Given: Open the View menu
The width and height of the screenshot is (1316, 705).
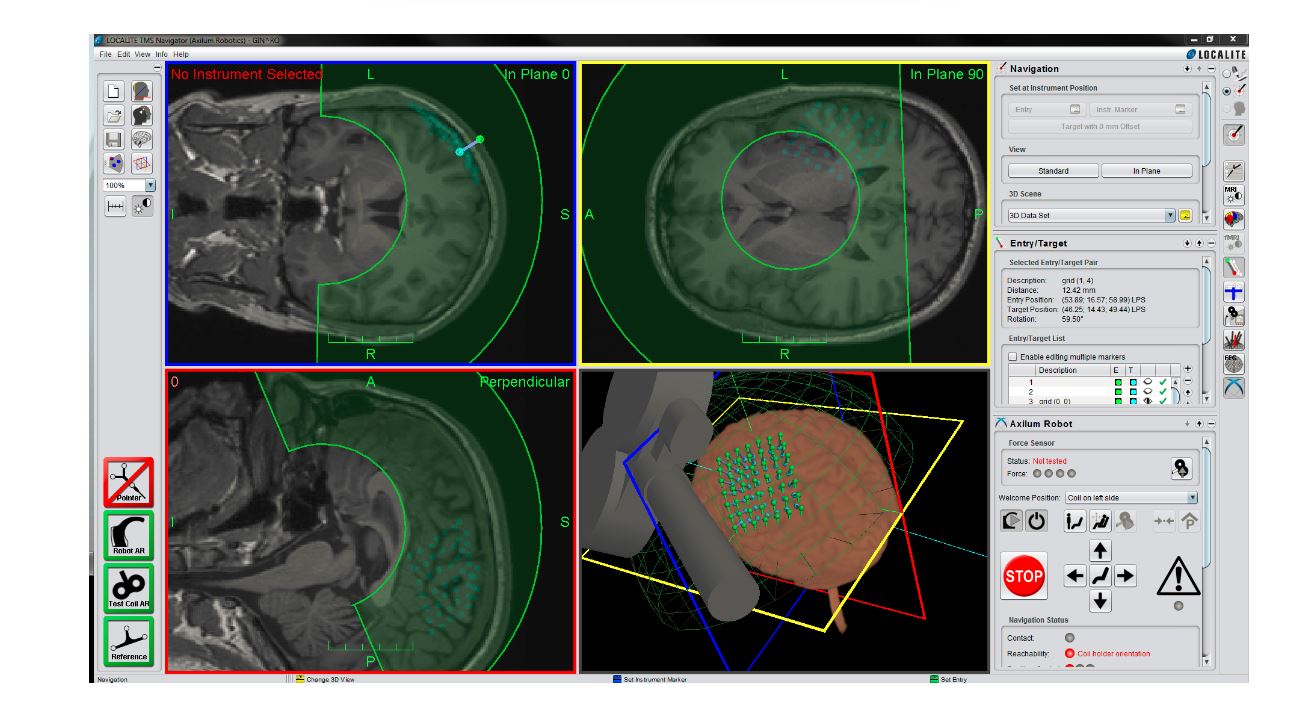Looking at the screenshot, I should click(143, 54).
